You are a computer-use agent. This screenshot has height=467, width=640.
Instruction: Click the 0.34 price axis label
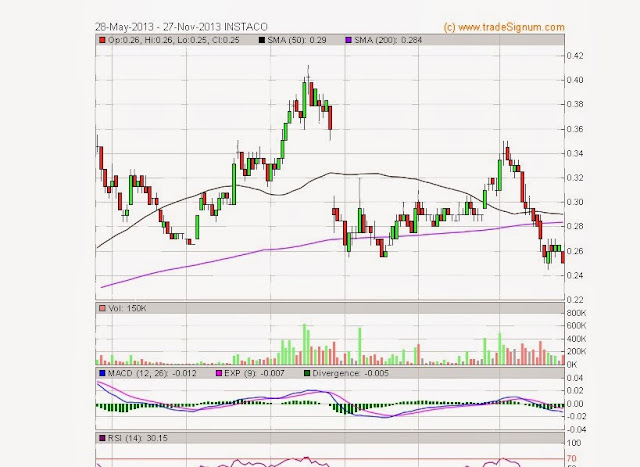point(575,153)
